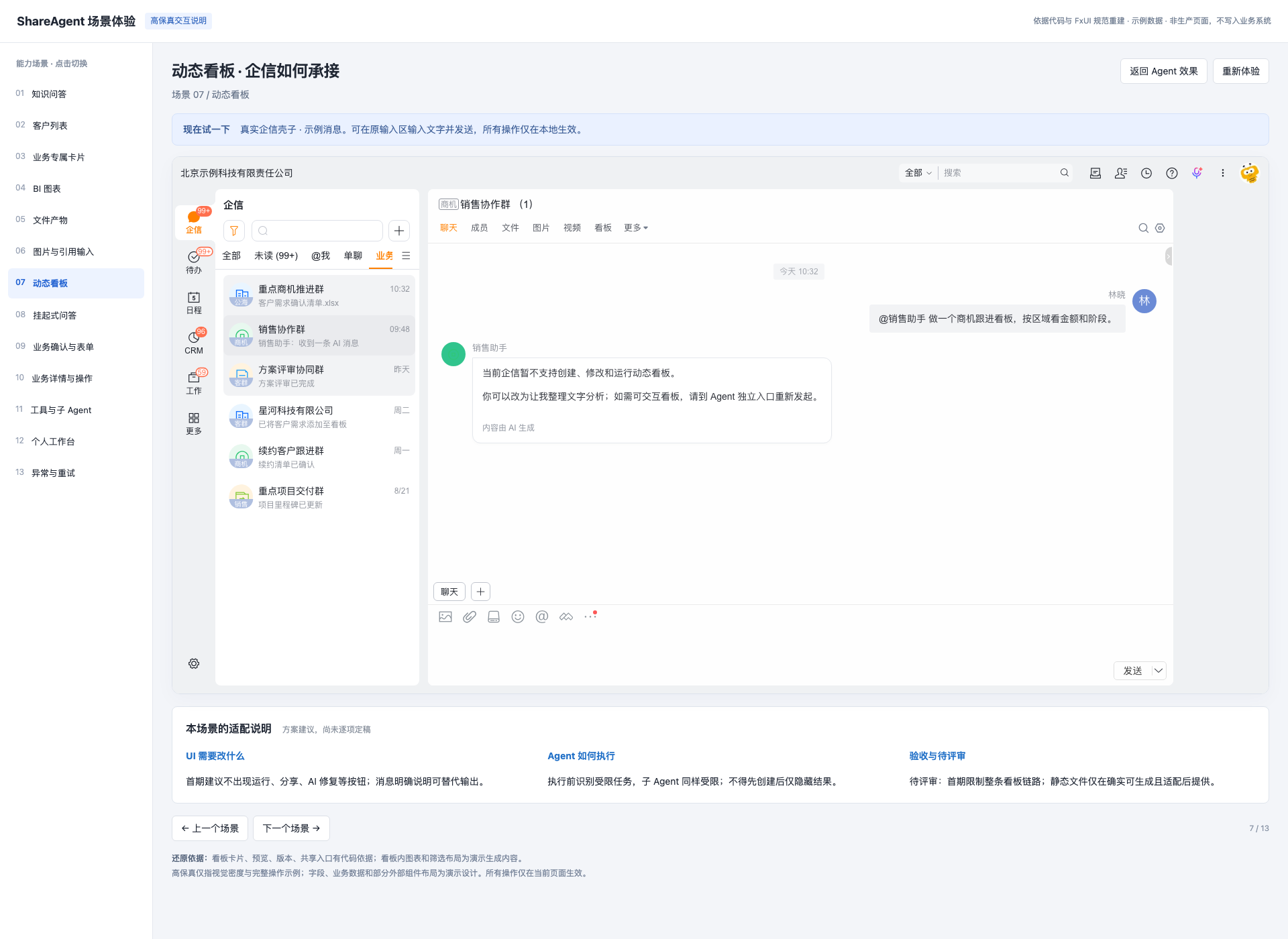Select the 未读 (99+) filter tab
Viewport: 1288px width, 939px height.
pyautogui.click(x=276, y=256)
